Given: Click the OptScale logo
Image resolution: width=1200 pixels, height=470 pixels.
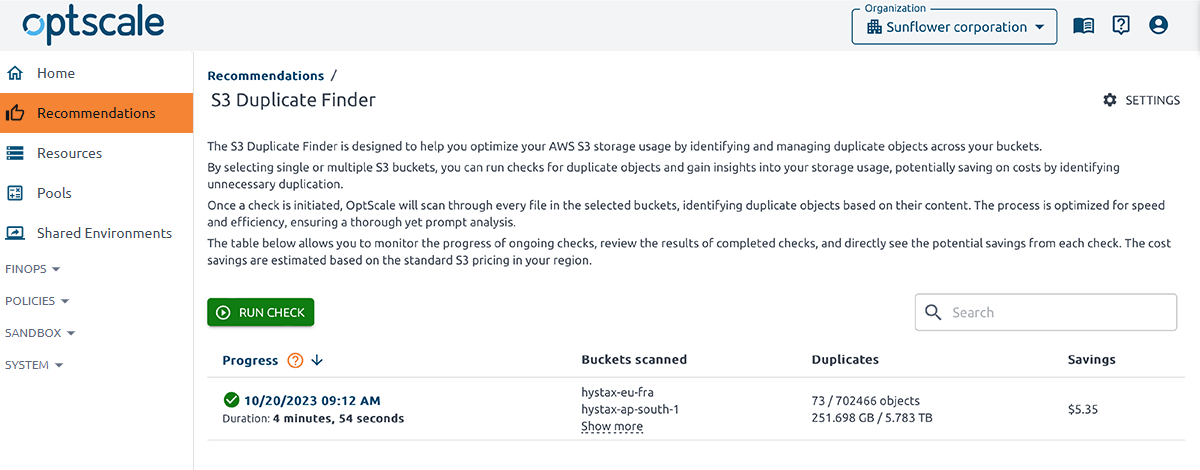Looking at the screenshot, I should pos(93,26).
